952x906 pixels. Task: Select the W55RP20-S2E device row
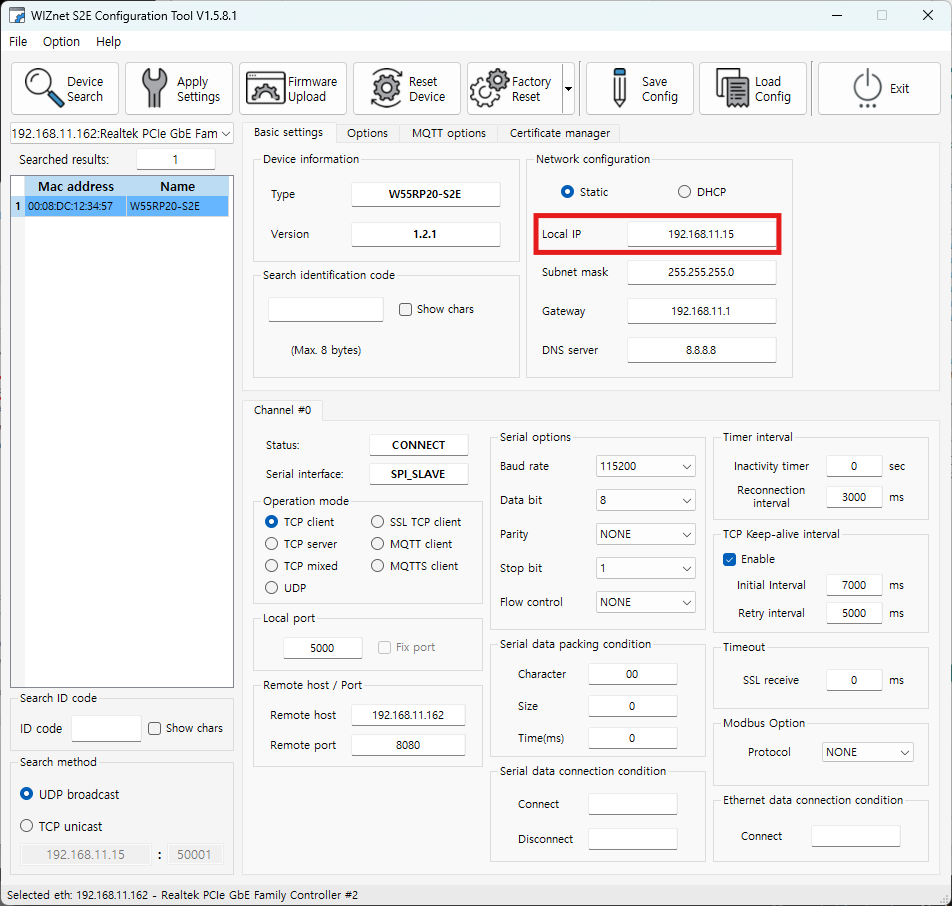tap(120, 206)
